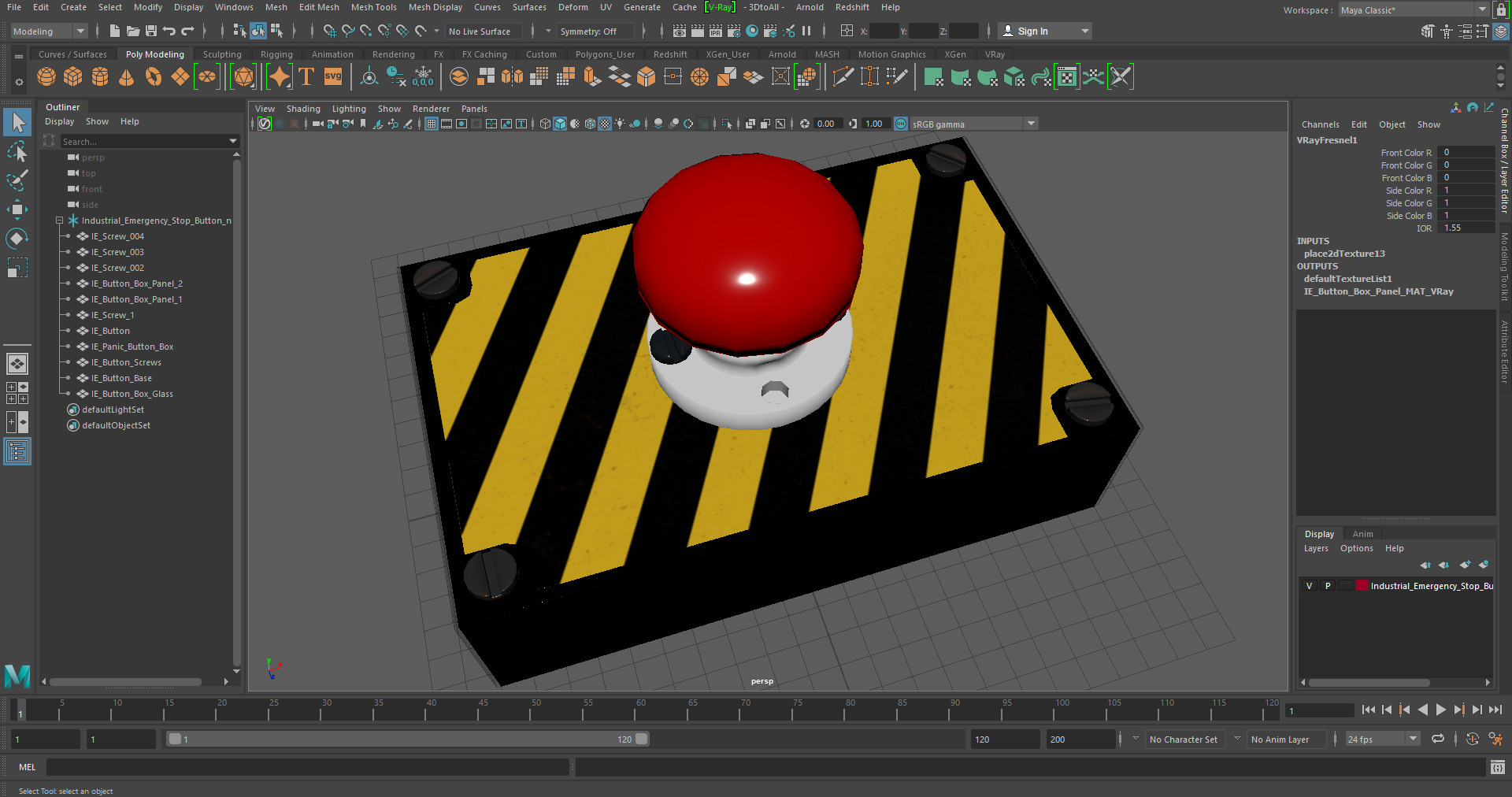The width and height of the screenshot is (1512, 797).
Task: Open the sRGB gamma view transform dropdown
Action: pos(974,124)
